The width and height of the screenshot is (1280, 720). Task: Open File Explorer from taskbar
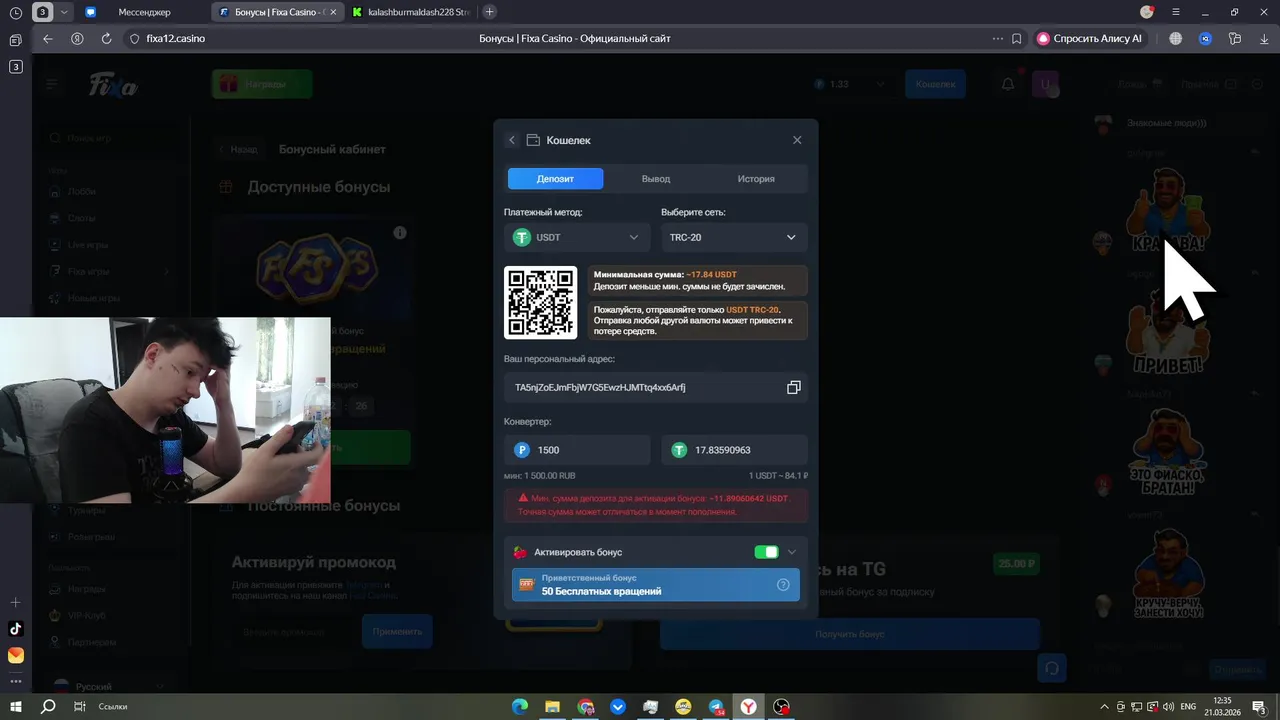pyautogui.click(x=552, y=707)
